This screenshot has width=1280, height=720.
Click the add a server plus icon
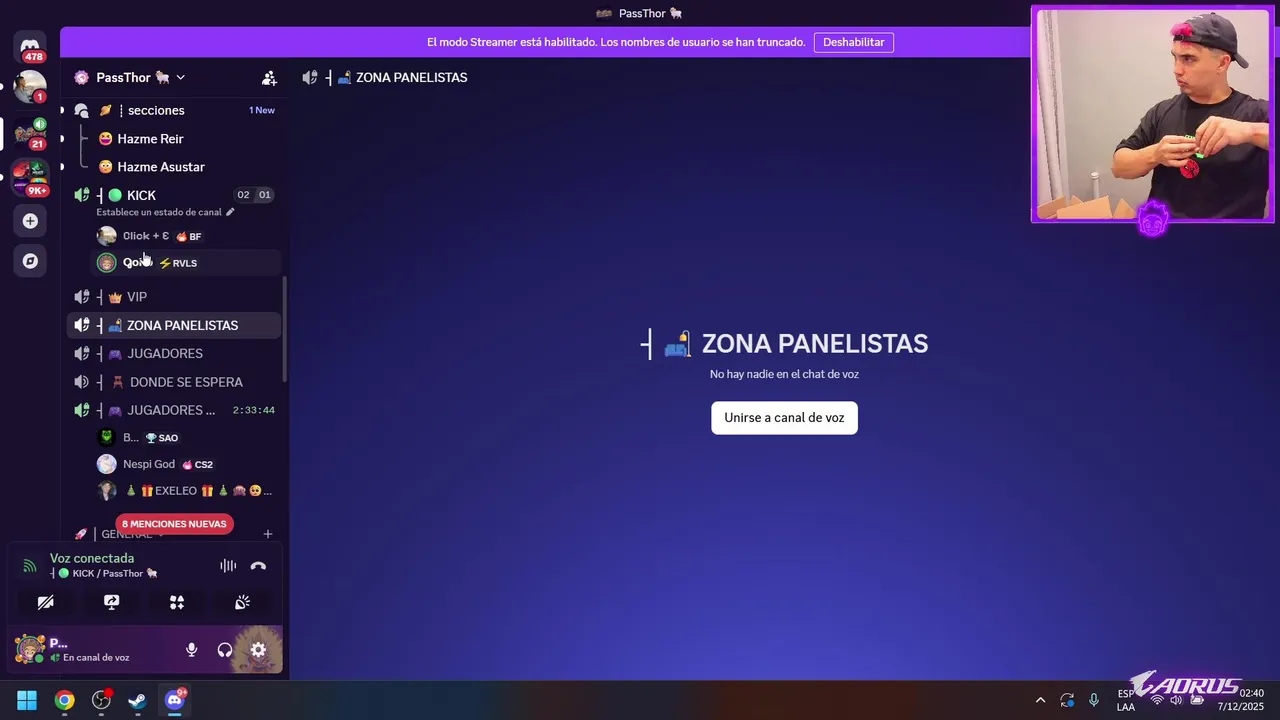(x=30, y=221)
